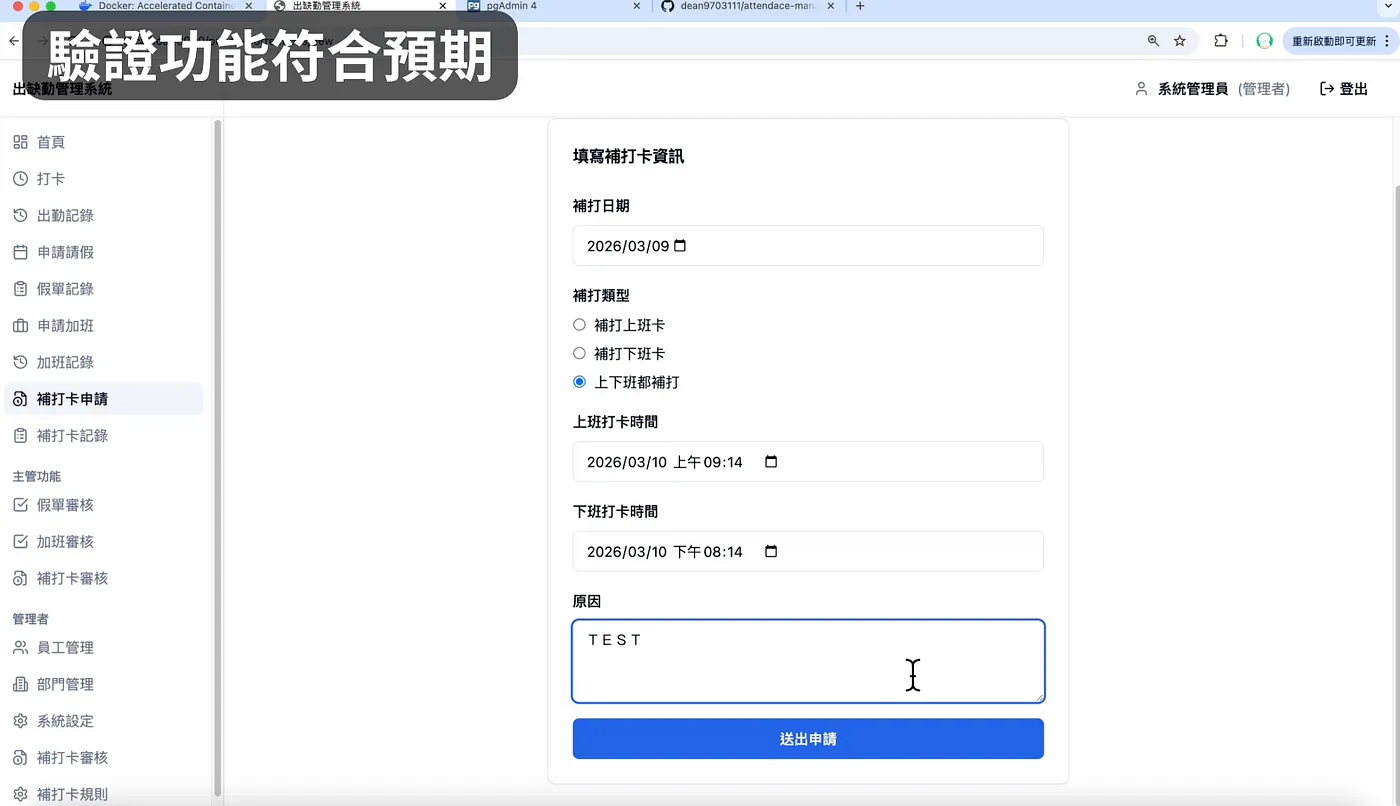Close the pgAdmin 4 tab

pos(637,6)
